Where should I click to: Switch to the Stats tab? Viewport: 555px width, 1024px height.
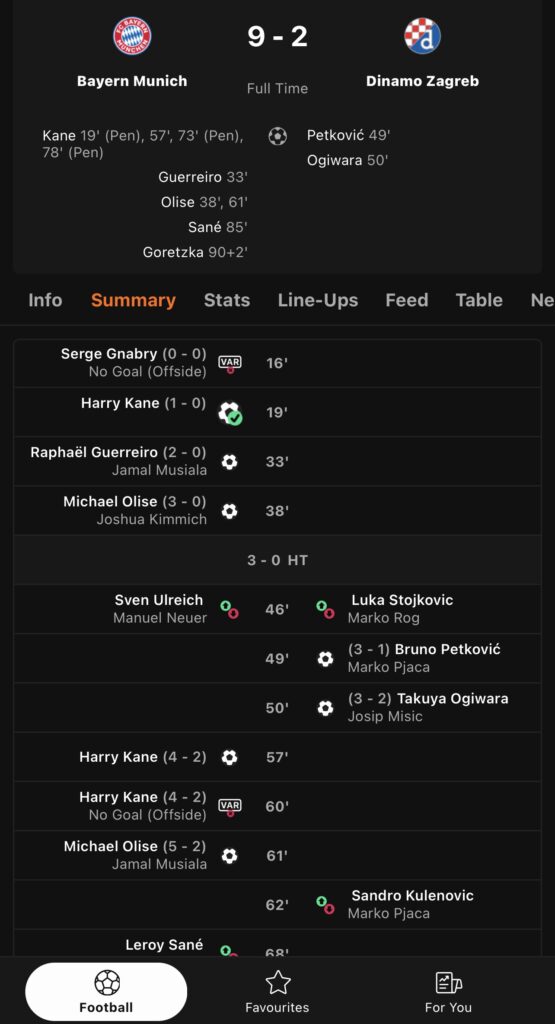227,300
